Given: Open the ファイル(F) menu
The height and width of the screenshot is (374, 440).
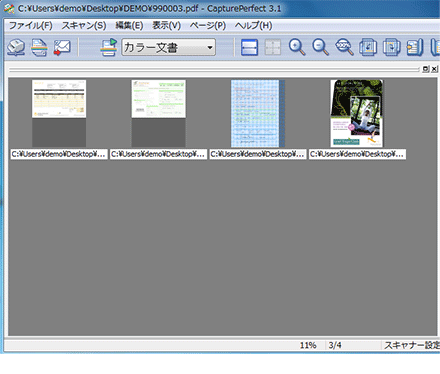Looking at the screenshot, I should coord(30,25).
